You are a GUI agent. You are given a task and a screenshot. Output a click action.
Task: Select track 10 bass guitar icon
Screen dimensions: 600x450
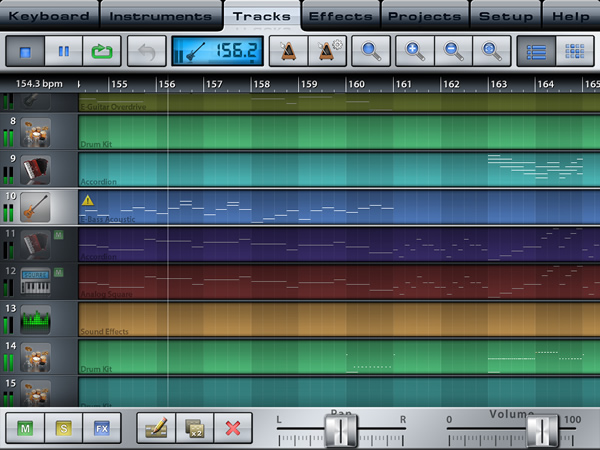[x=35, y=207]
